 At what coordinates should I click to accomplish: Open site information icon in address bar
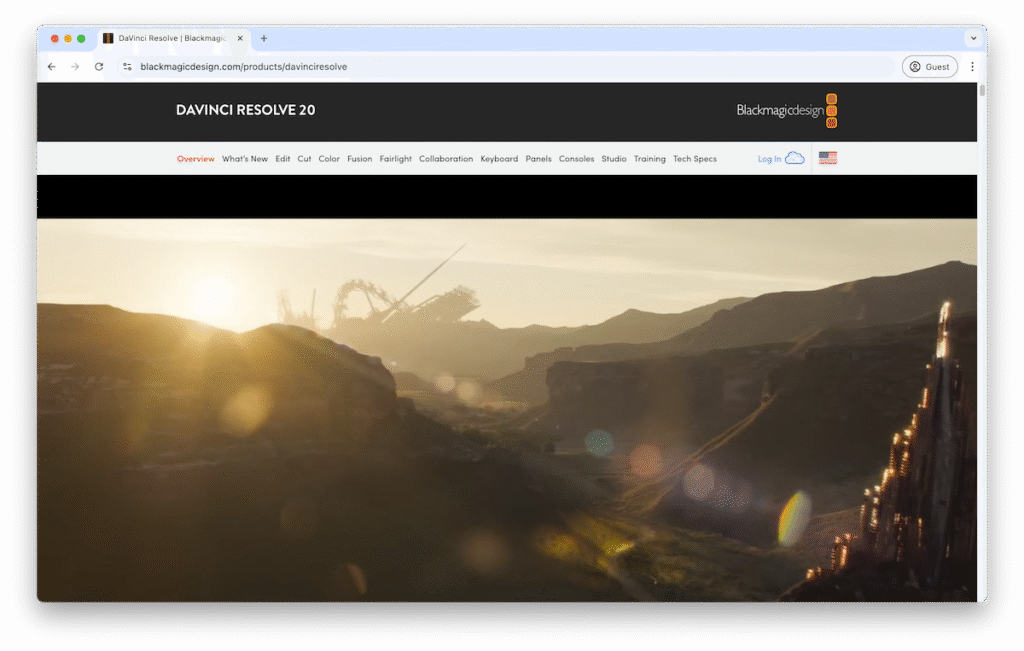[x=127, y=67]
